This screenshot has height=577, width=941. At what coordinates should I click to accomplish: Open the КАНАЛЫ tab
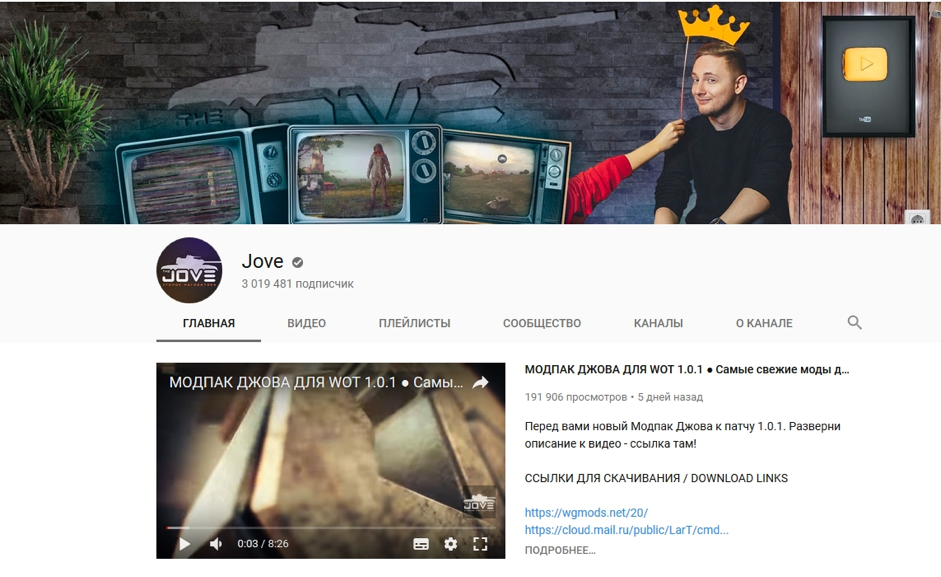click(658, 323)
